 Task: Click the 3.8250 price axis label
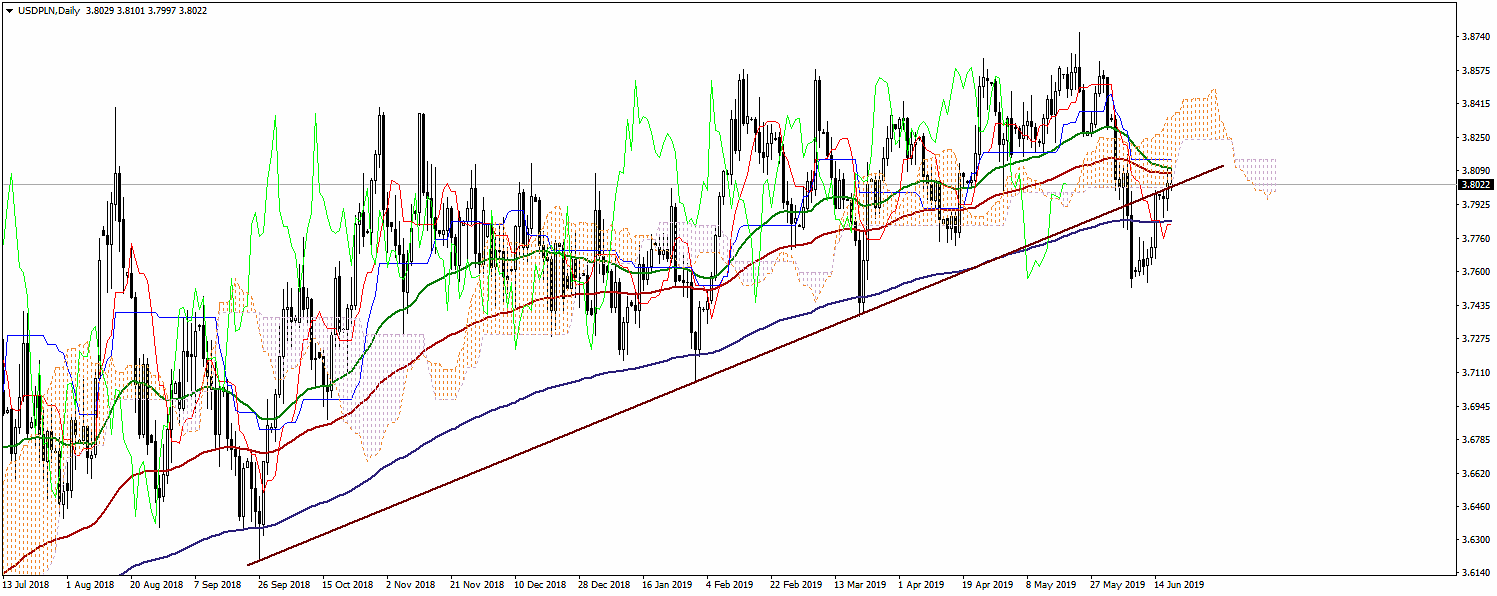[1474, 138]
